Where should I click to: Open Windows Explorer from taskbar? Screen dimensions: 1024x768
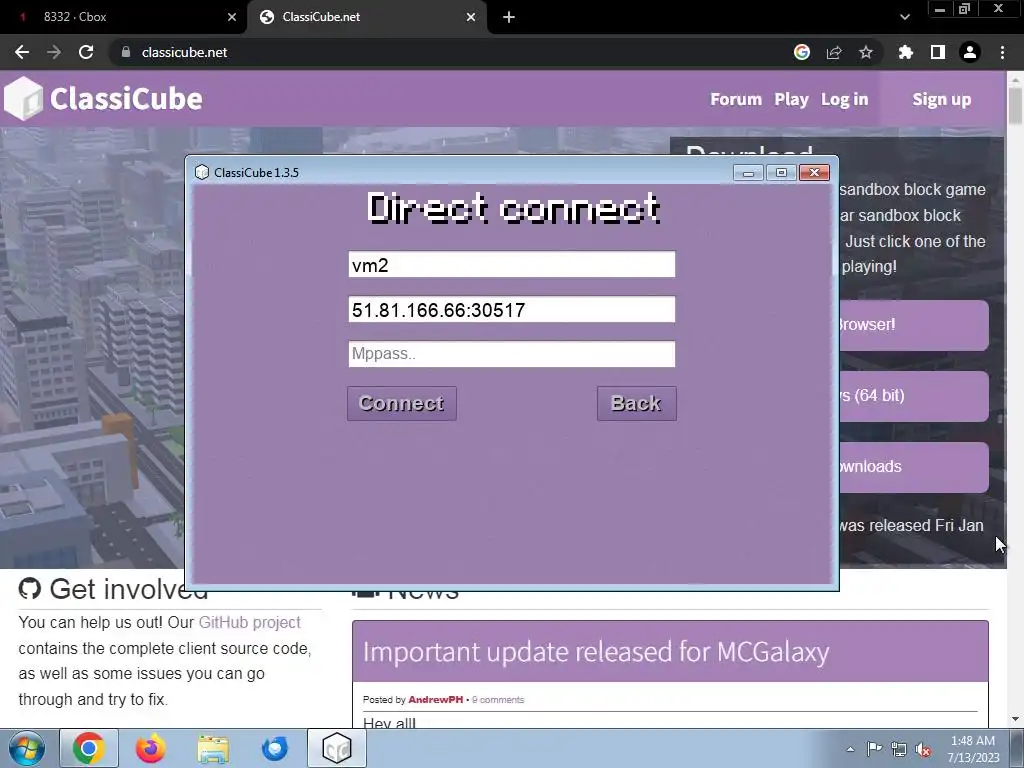point(213,748)
